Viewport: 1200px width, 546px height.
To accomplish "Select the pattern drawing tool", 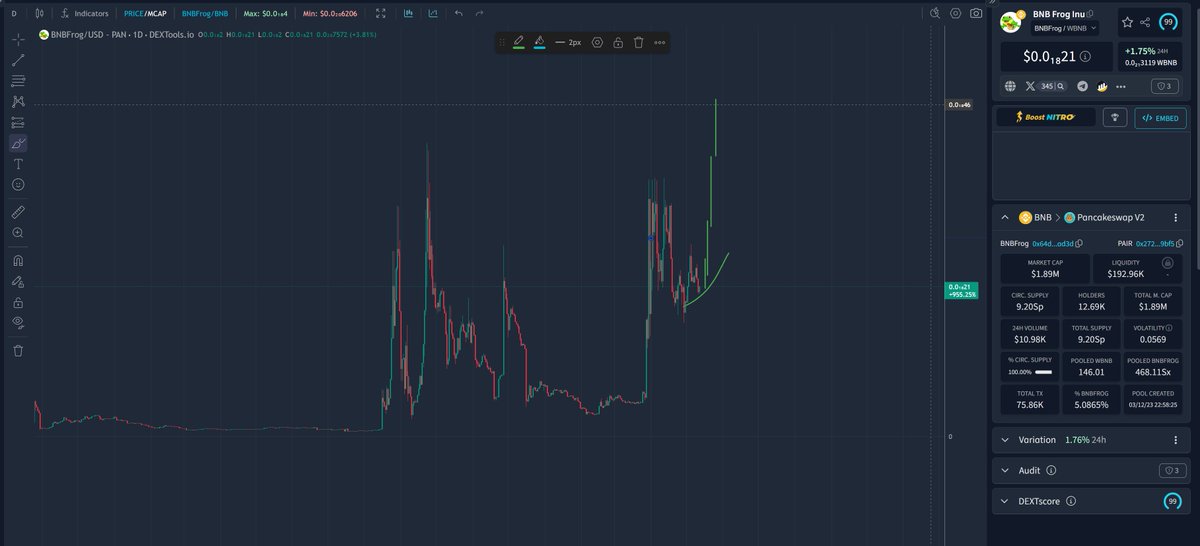I will [18, 102].
